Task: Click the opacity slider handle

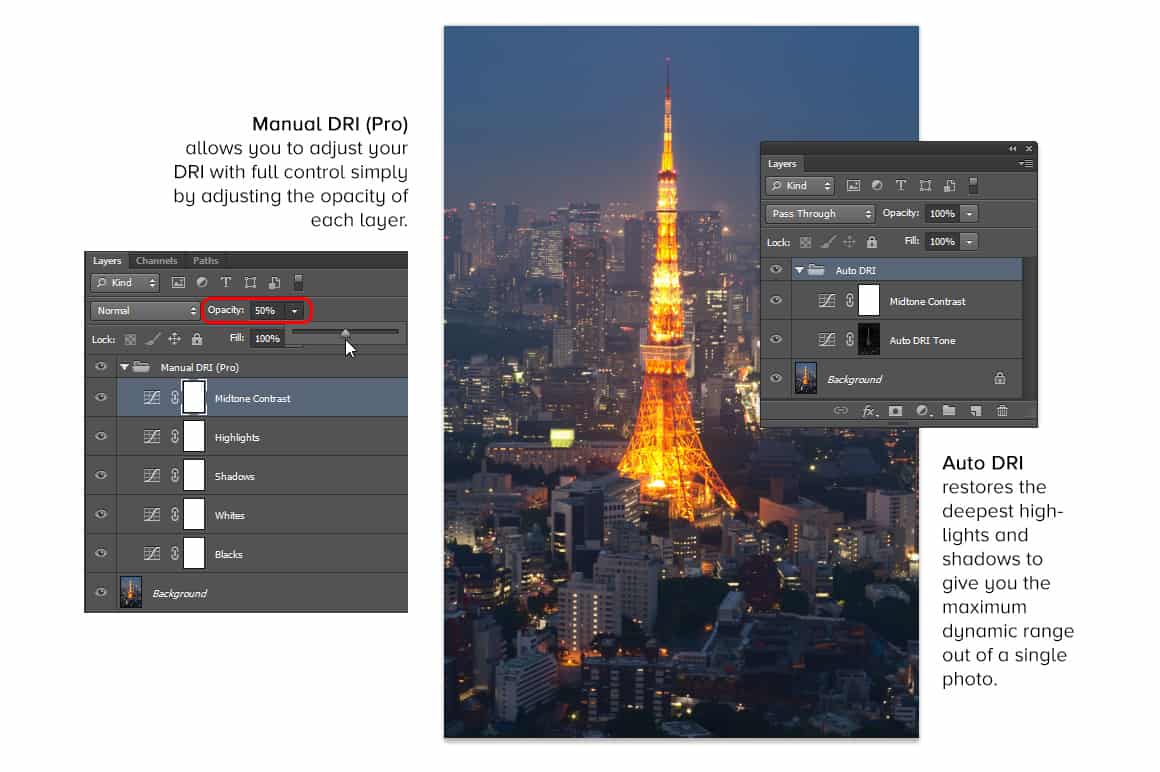Action: (345, 333)
